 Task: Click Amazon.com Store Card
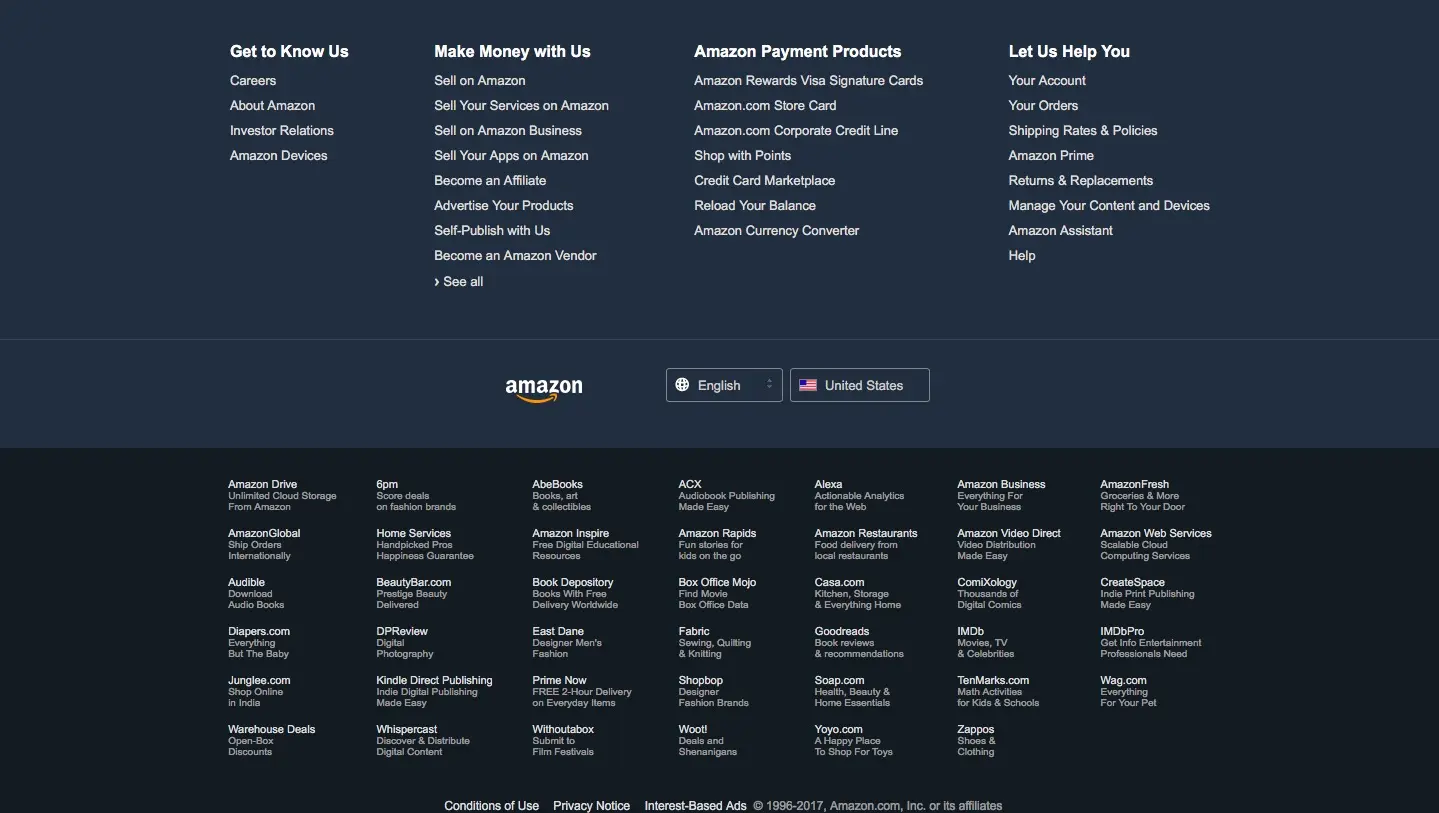click(765, 106)
